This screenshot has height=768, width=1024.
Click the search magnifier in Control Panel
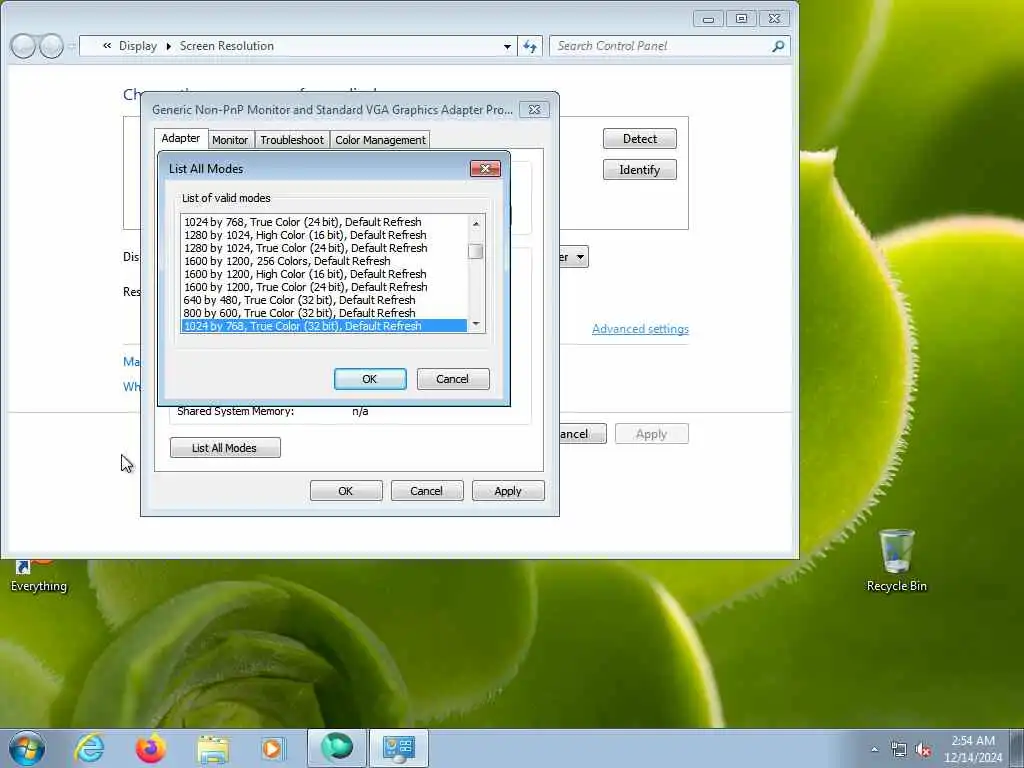[x=778, y=46]
